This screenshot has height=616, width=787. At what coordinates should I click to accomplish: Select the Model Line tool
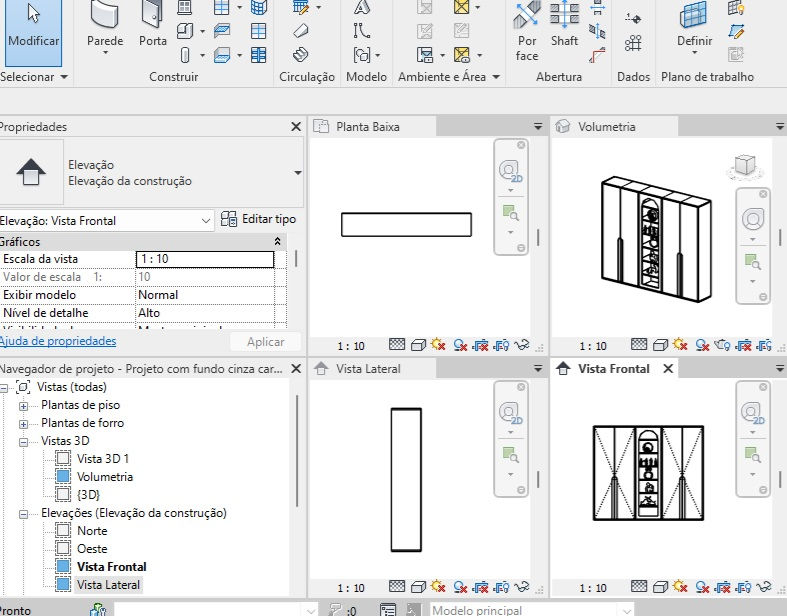(x=361, y=31)
